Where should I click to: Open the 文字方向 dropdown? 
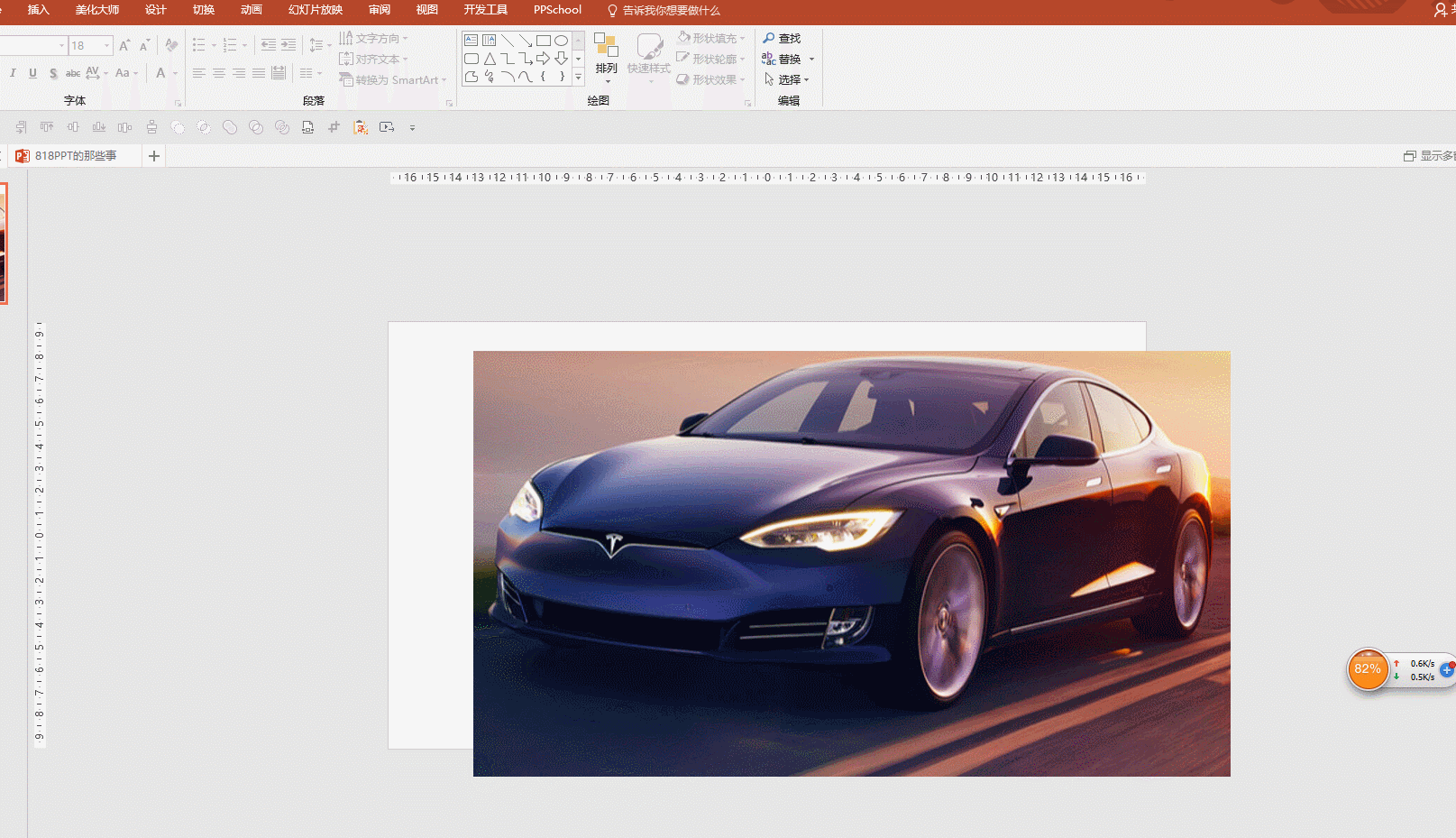373,38
